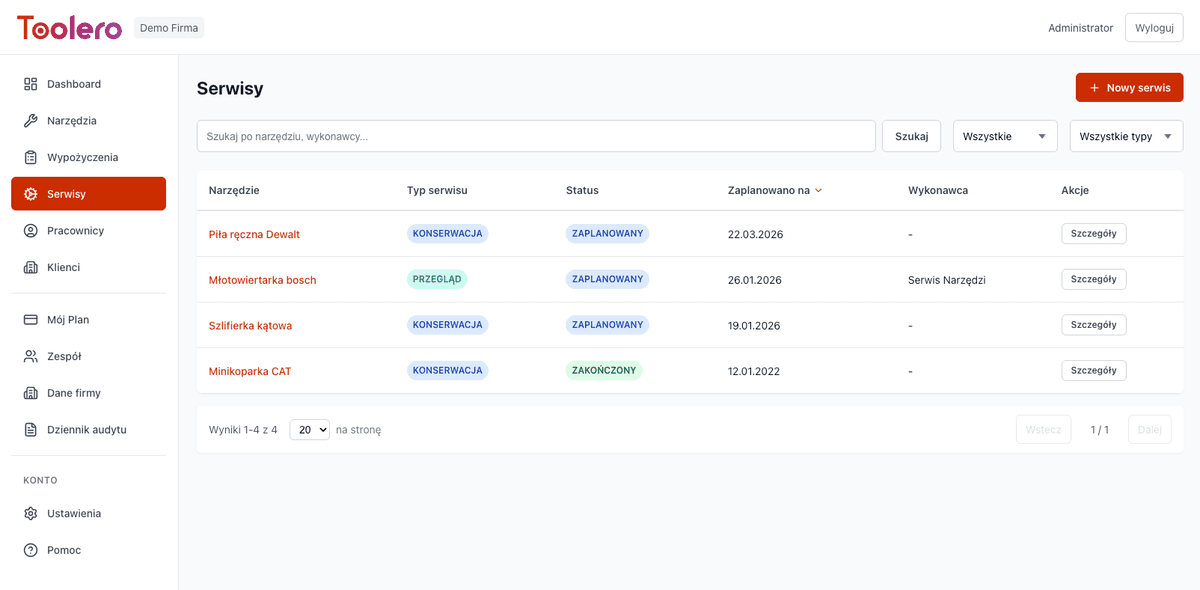Click the Zespół people icon
The width and height of the screenshot is (1200, 590).
[x=29, y=356]
